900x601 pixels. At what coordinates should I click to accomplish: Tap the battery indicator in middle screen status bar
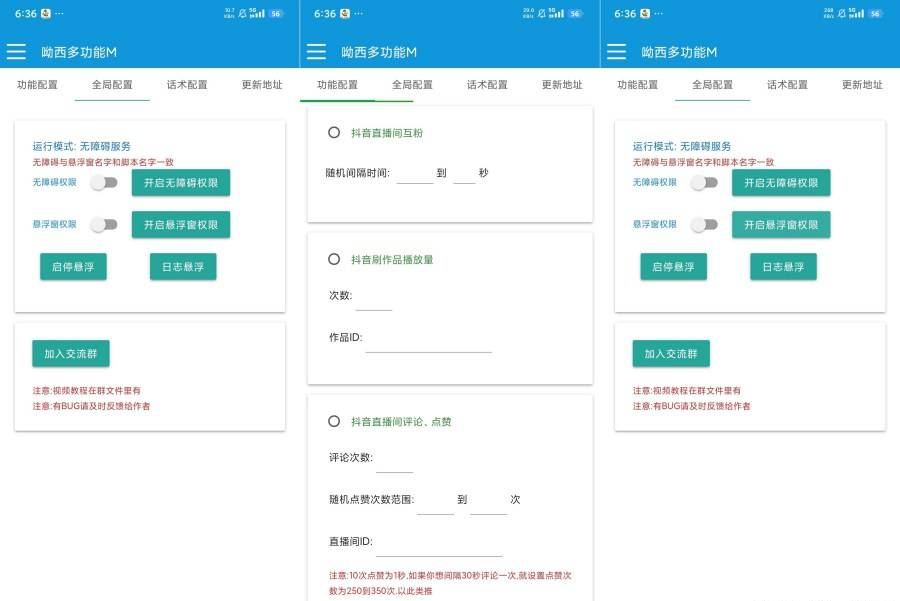(575, 13)
